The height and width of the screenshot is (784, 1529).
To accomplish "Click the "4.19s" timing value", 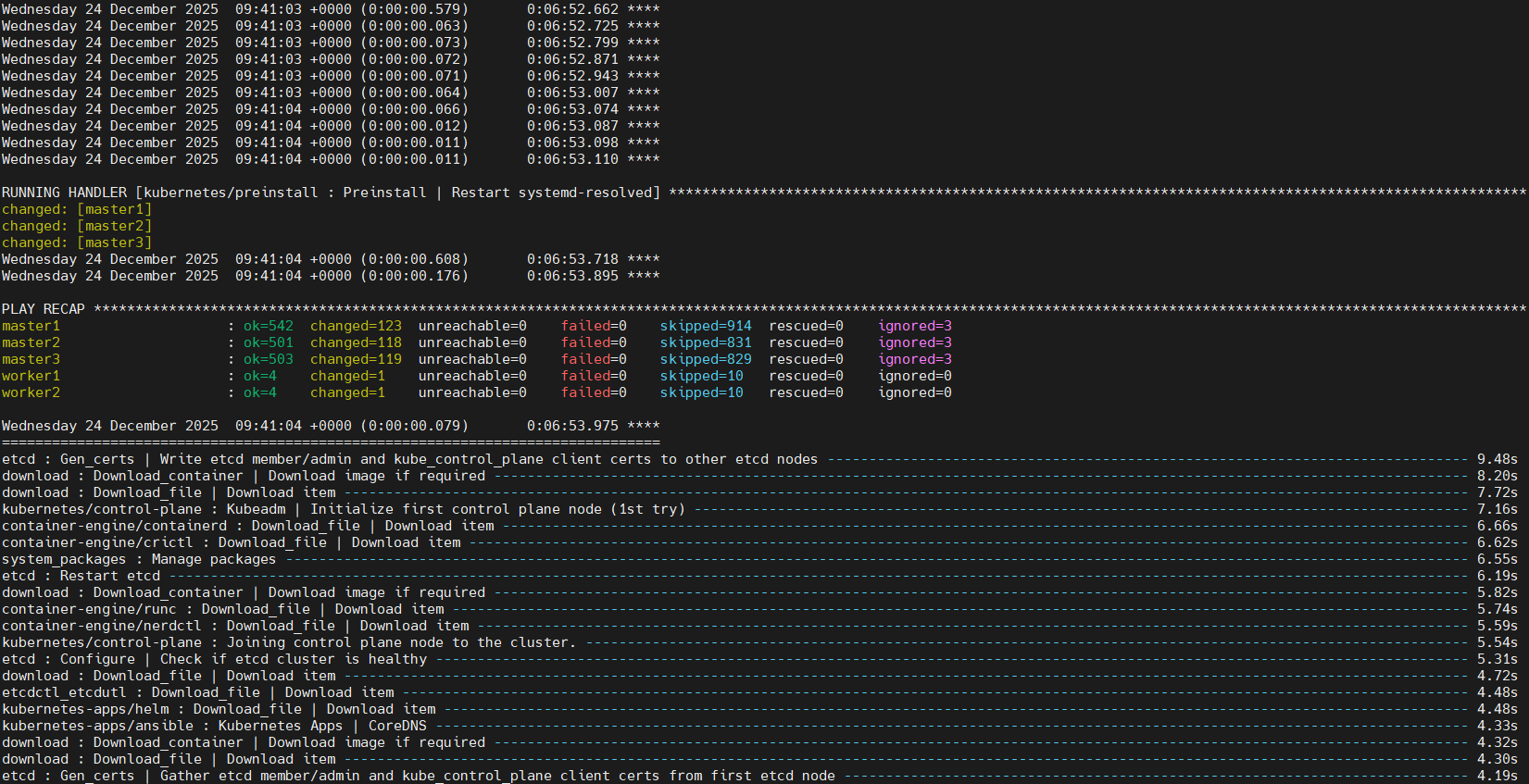I will click(1498, 776).
